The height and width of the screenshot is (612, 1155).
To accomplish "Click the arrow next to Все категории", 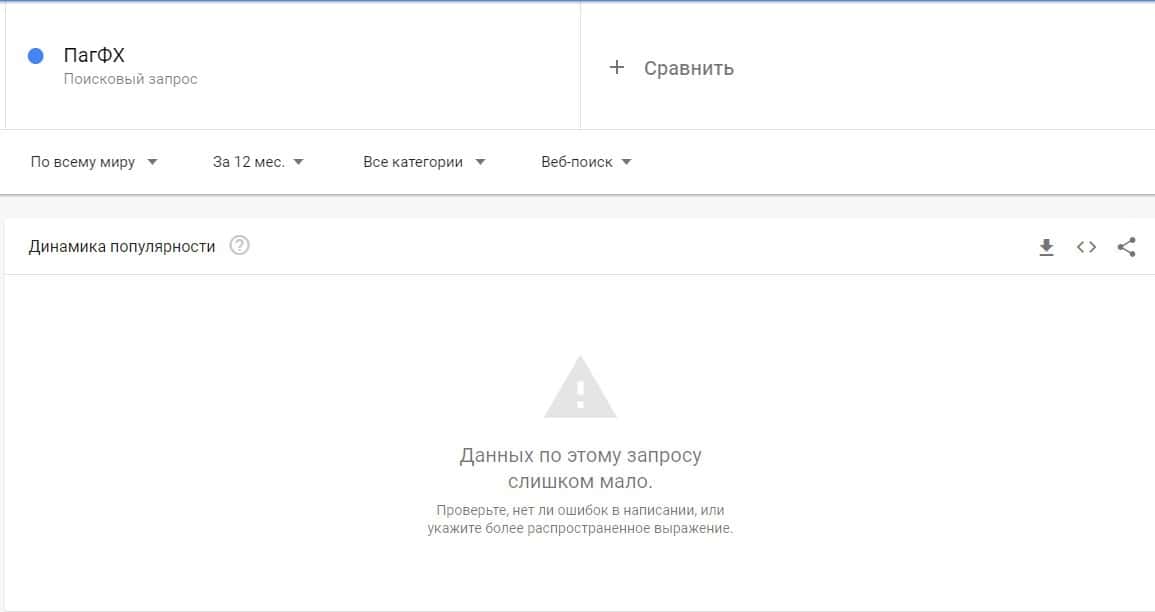I will pyautogui.click(x=480, y=162).
